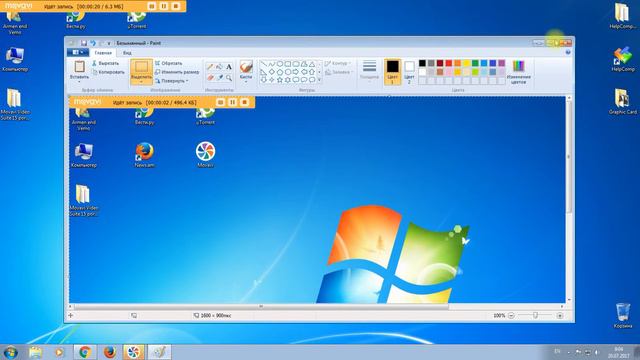The width and height of the screenshot is (640, 360).
Task: Choose the Line shape in shapes gallery
Action: pos(264,64)
